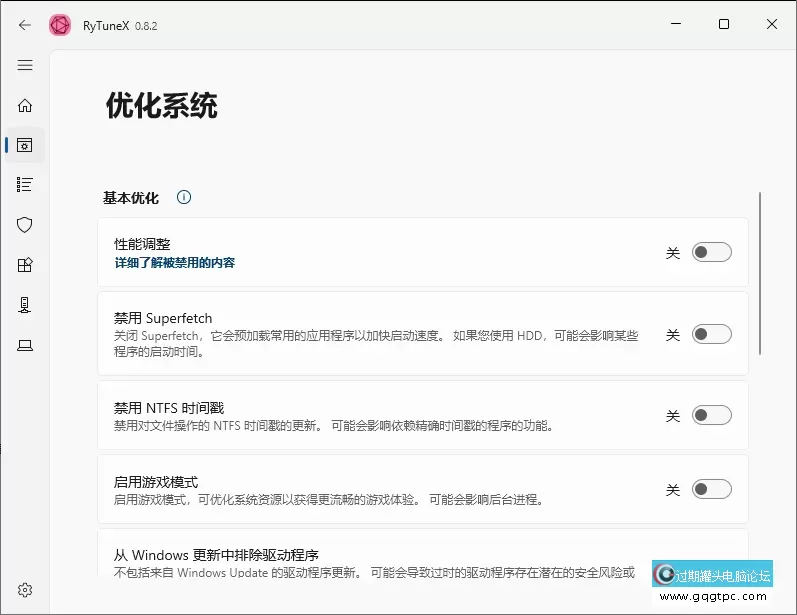Enable the 启用游戏模式 toggle
The width and height of the screenshot is (797, 615).
point(712,489)
